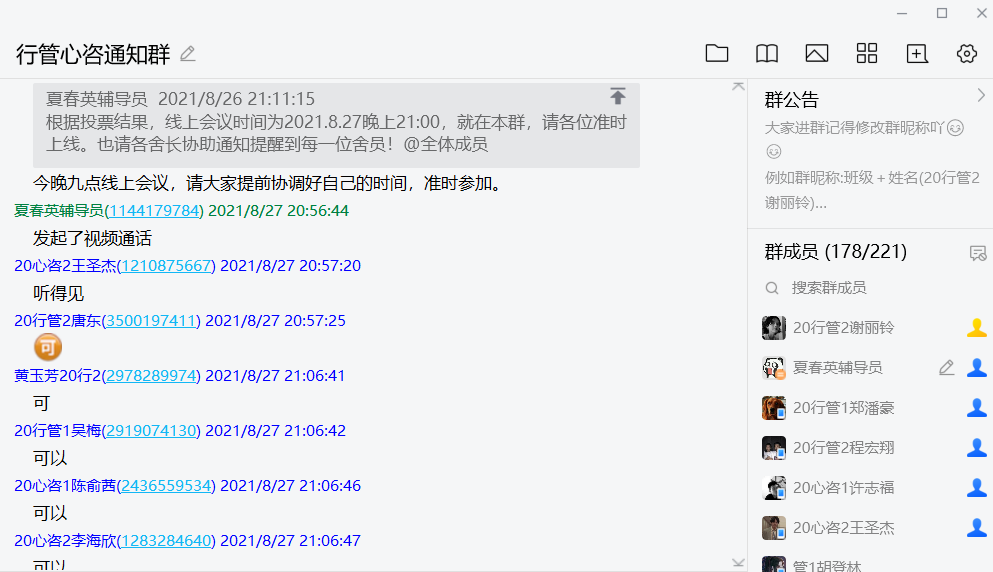Click the pin-to-top arrow on quoted message
993x572 pixels.
[618, 97]
